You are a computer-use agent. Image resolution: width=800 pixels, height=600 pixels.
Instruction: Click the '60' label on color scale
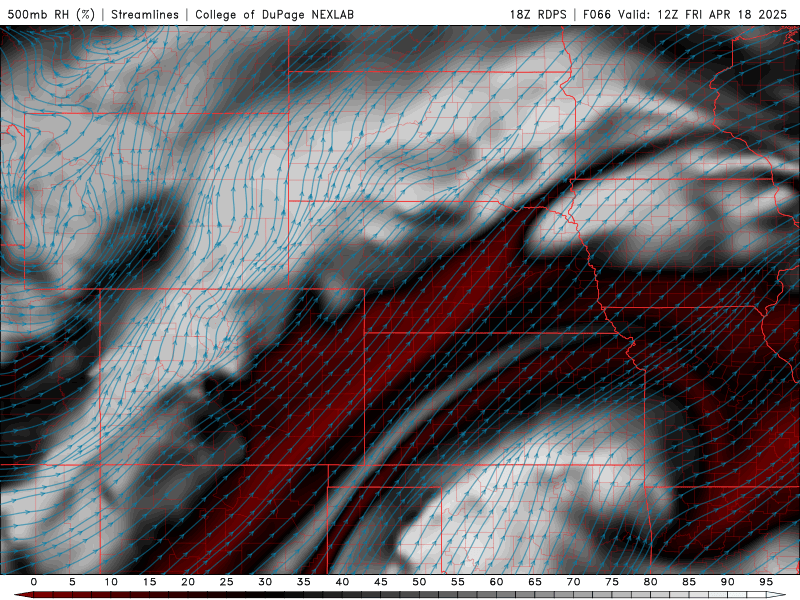point(496,582)
